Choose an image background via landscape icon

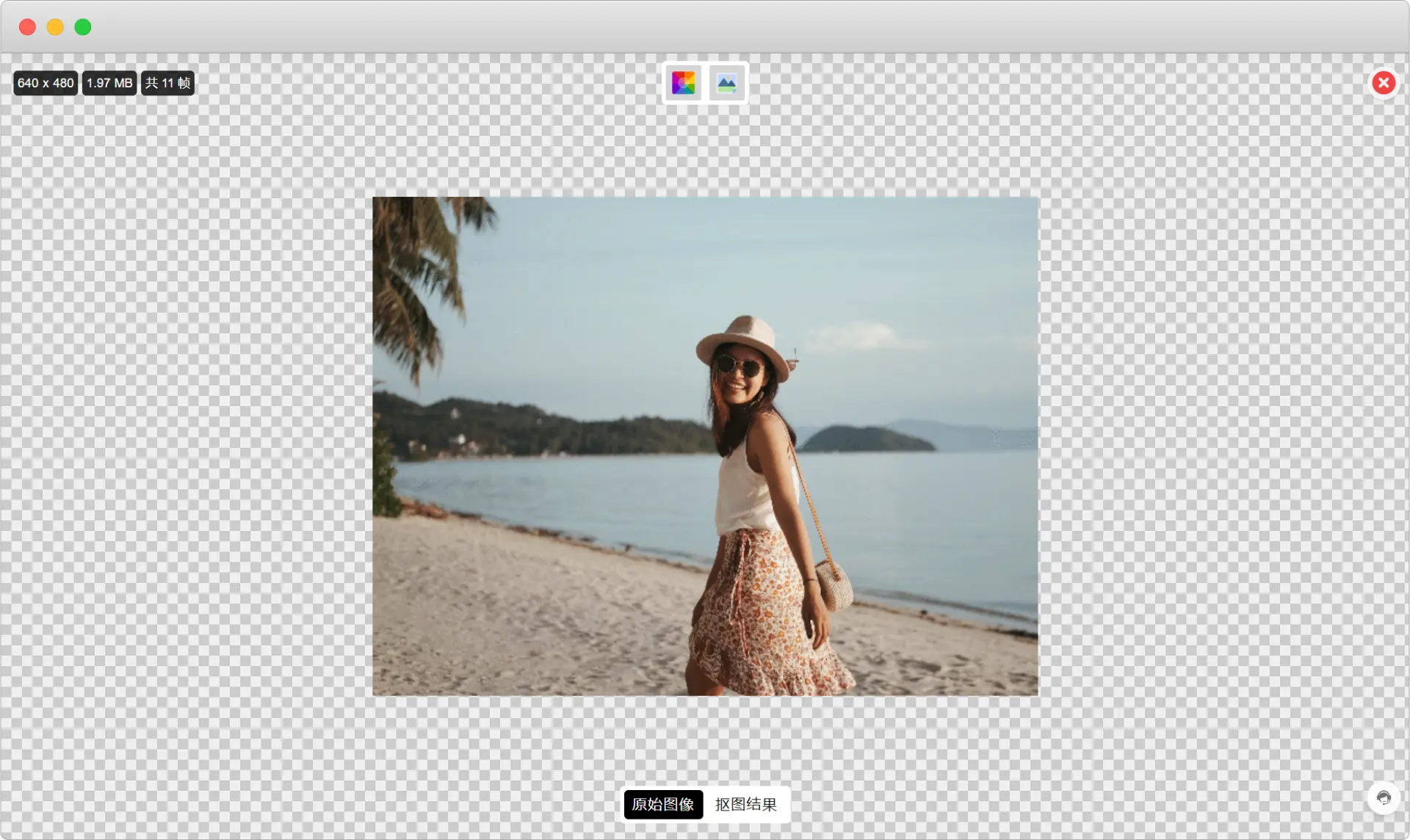click(x=726, y=83)
